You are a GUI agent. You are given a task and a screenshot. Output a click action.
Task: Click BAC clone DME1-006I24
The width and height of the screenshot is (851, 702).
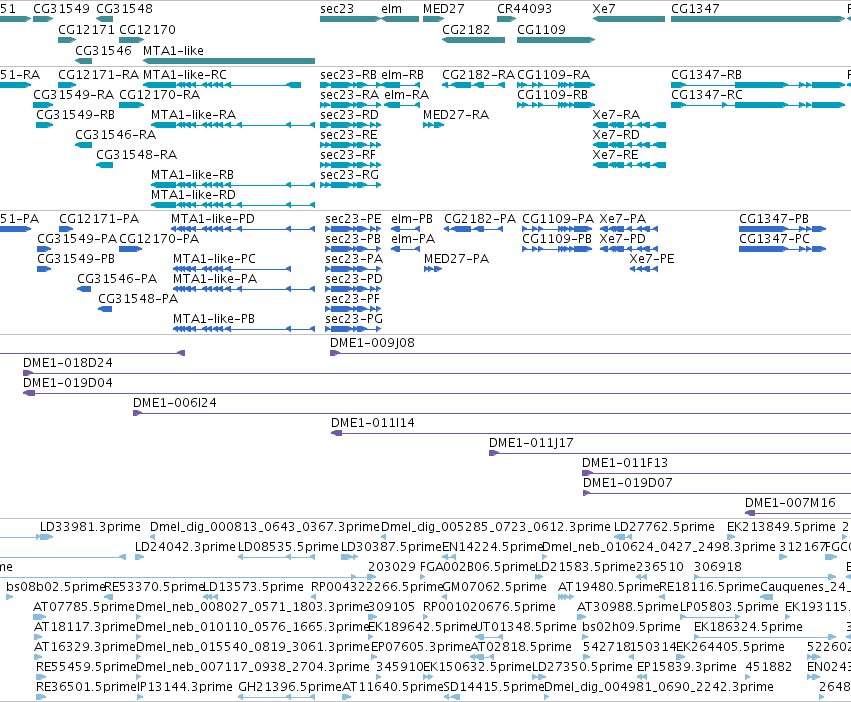pos(492,414)
